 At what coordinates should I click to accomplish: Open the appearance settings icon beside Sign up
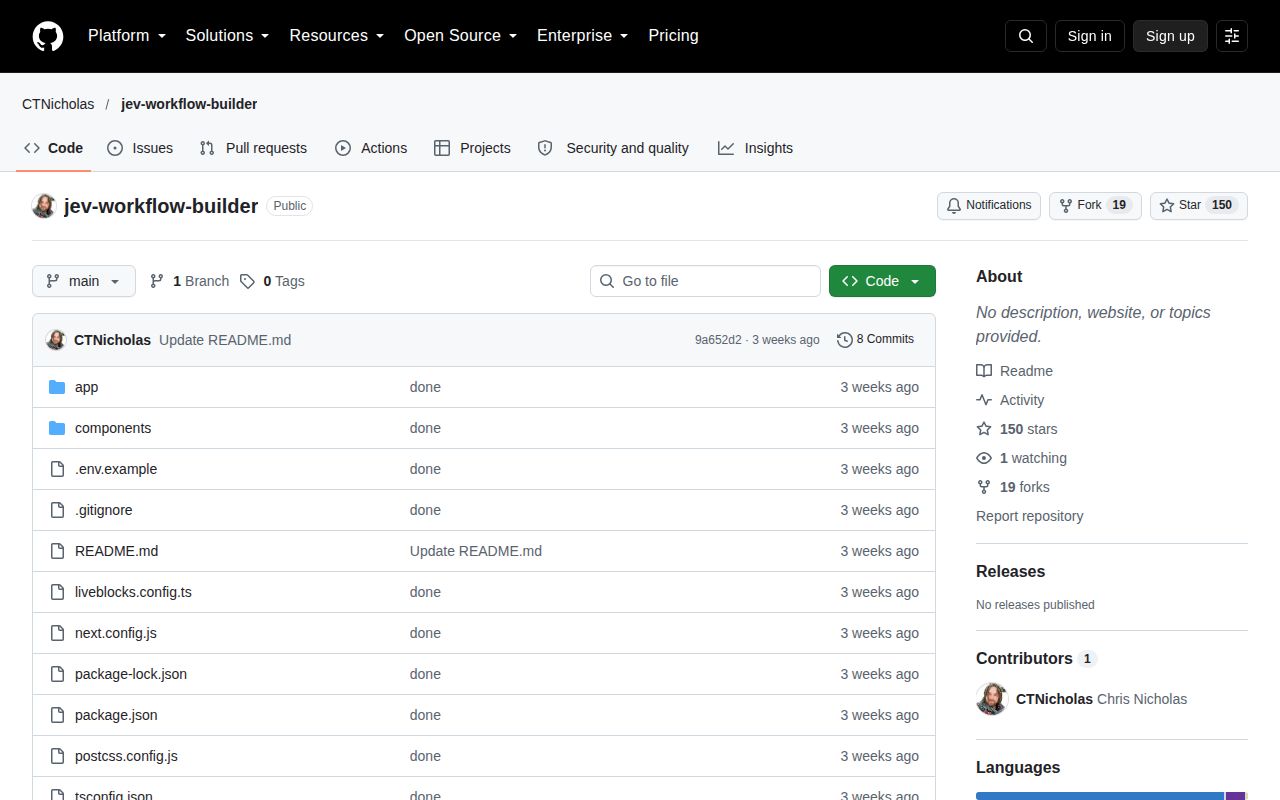[1232, 36]
